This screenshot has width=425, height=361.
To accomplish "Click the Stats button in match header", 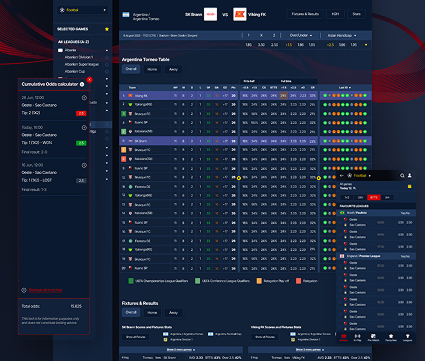I will [x=356, y=14].
